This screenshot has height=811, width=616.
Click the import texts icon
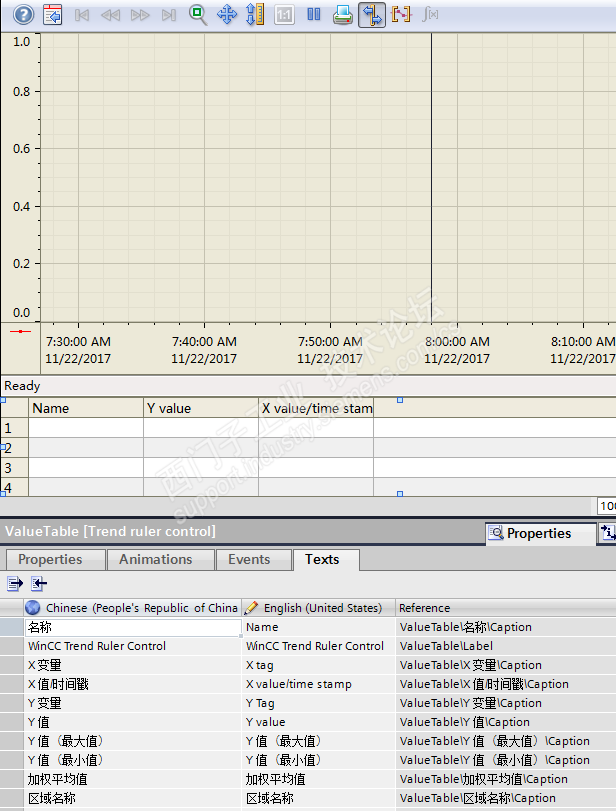click(x=39, y=584)
